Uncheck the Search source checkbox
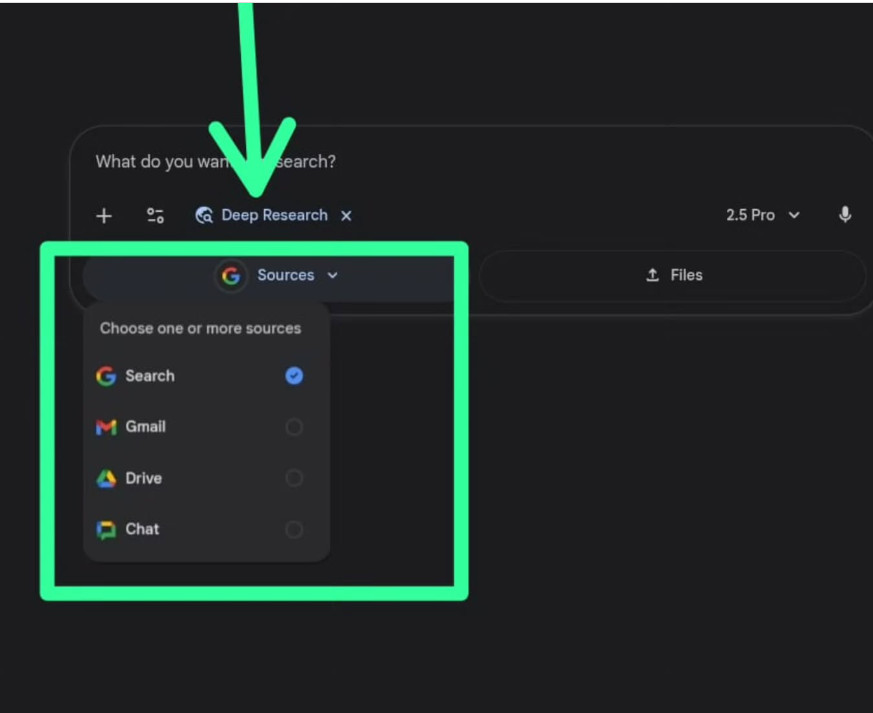The image size is (873, 713). 294,376
